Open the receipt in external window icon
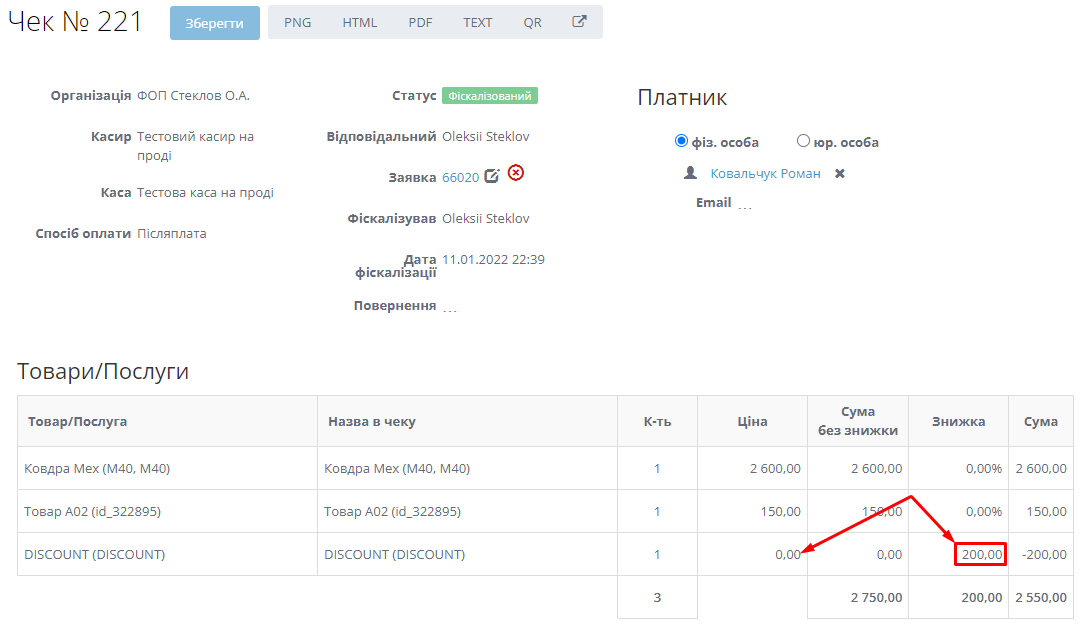The width and height of the screenshot is (1081, 624). tap(579, 22)
